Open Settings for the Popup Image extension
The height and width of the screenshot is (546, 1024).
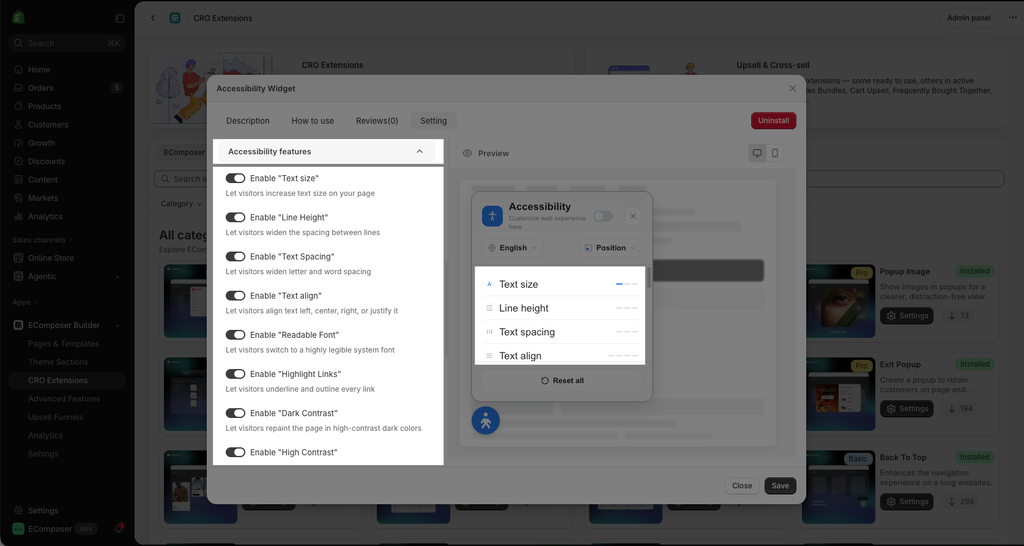906,315
